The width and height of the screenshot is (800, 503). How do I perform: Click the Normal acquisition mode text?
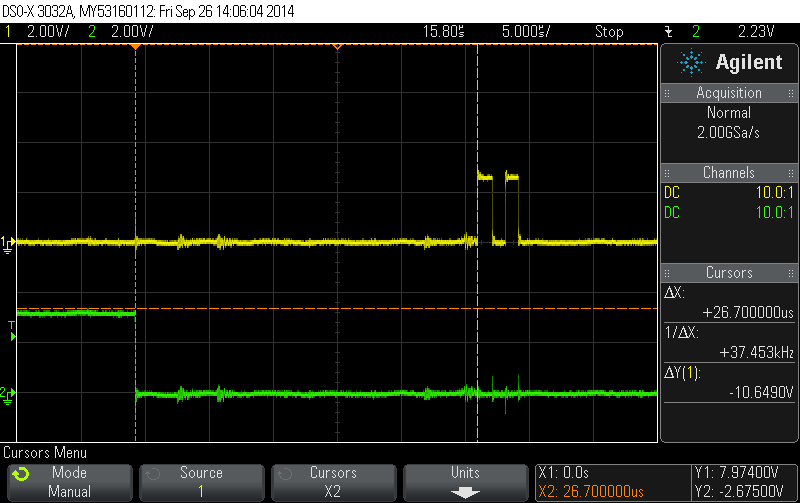coord(729,112)
